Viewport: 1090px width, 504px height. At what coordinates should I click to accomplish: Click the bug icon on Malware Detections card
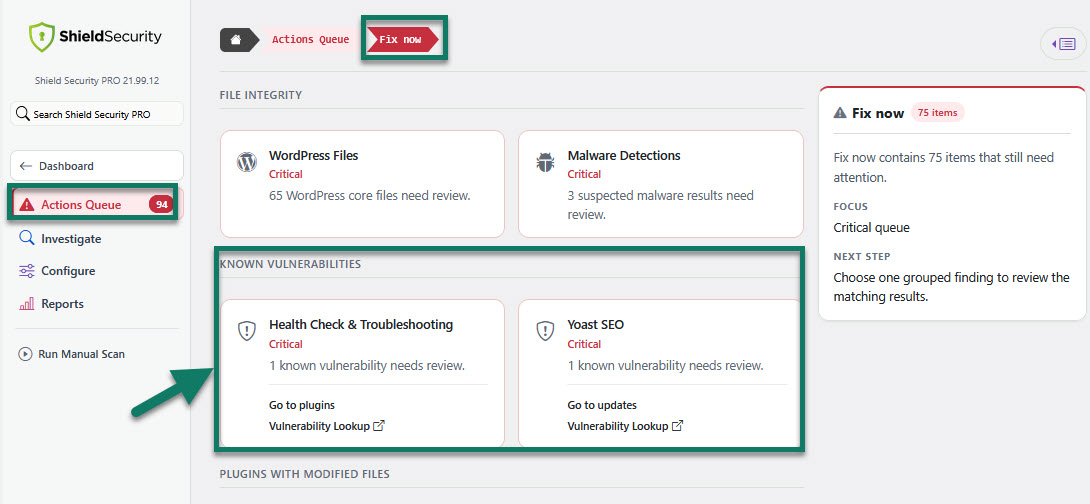tap(546, 163)
